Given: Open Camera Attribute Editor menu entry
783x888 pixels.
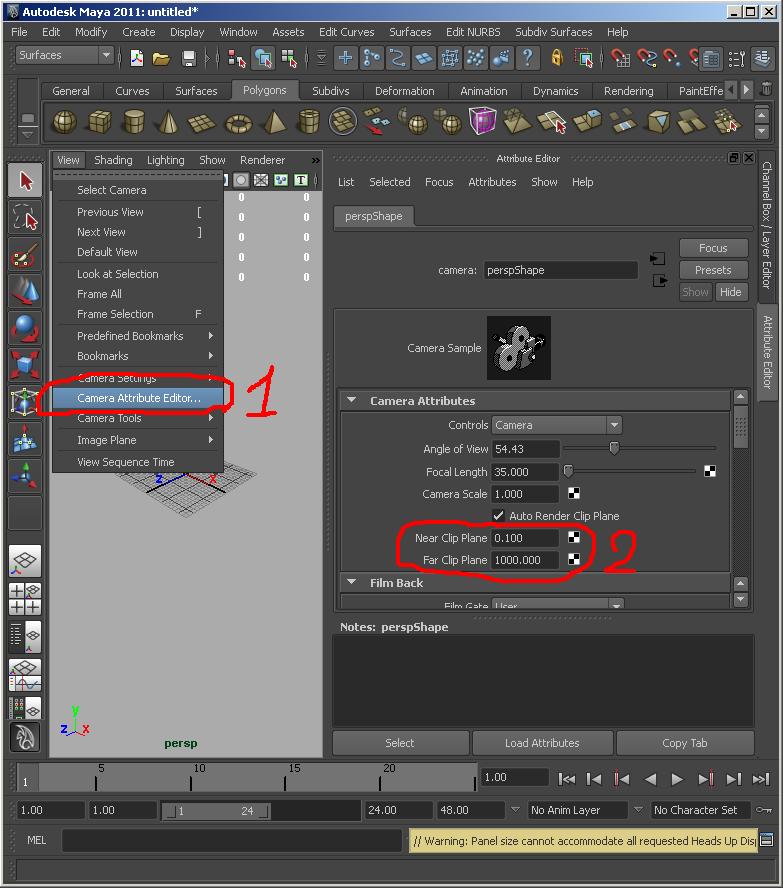Looking at the screenshot, I should (138, 398).
